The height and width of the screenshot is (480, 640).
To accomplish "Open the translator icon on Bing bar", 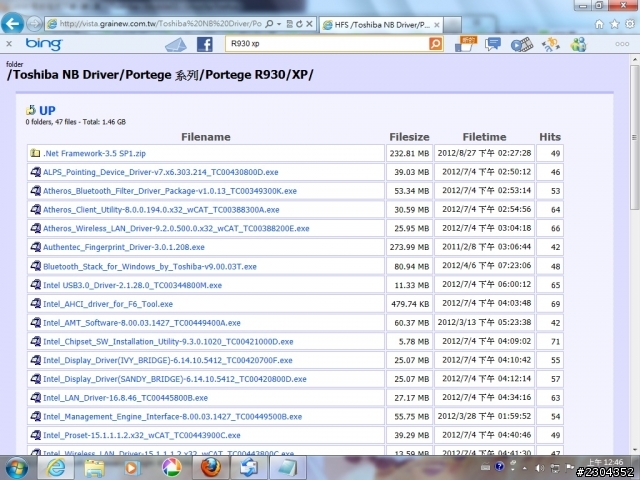I will coord(551,44).
